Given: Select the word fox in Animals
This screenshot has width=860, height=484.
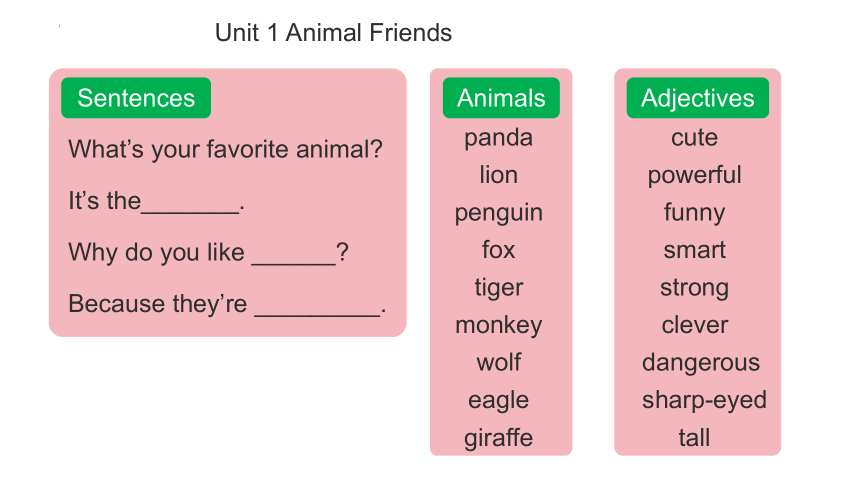Looking at the screenshot, I should [x=499, y=250].
